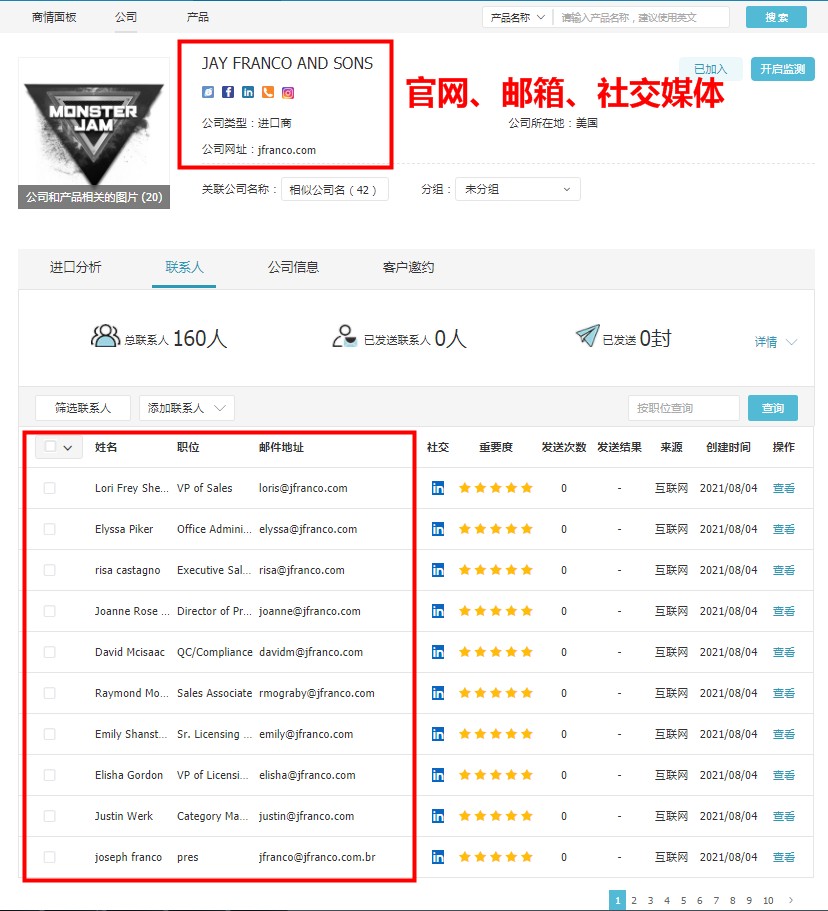Go to page 10 in pagination
This screenshot has height=911, width=828.
coord(768,900)
